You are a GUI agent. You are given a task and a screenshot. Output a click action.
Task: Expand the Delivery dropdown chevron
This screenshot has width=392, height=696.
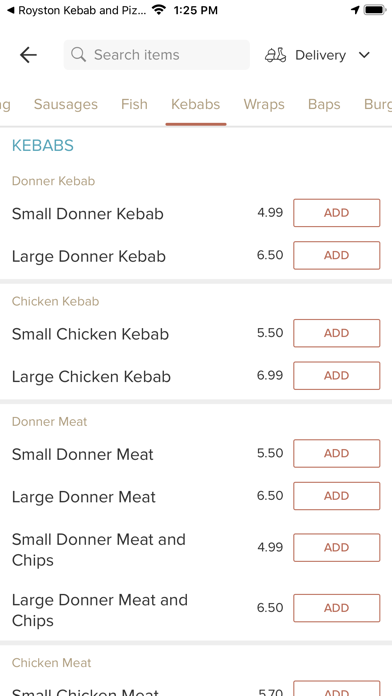[364, 55]
